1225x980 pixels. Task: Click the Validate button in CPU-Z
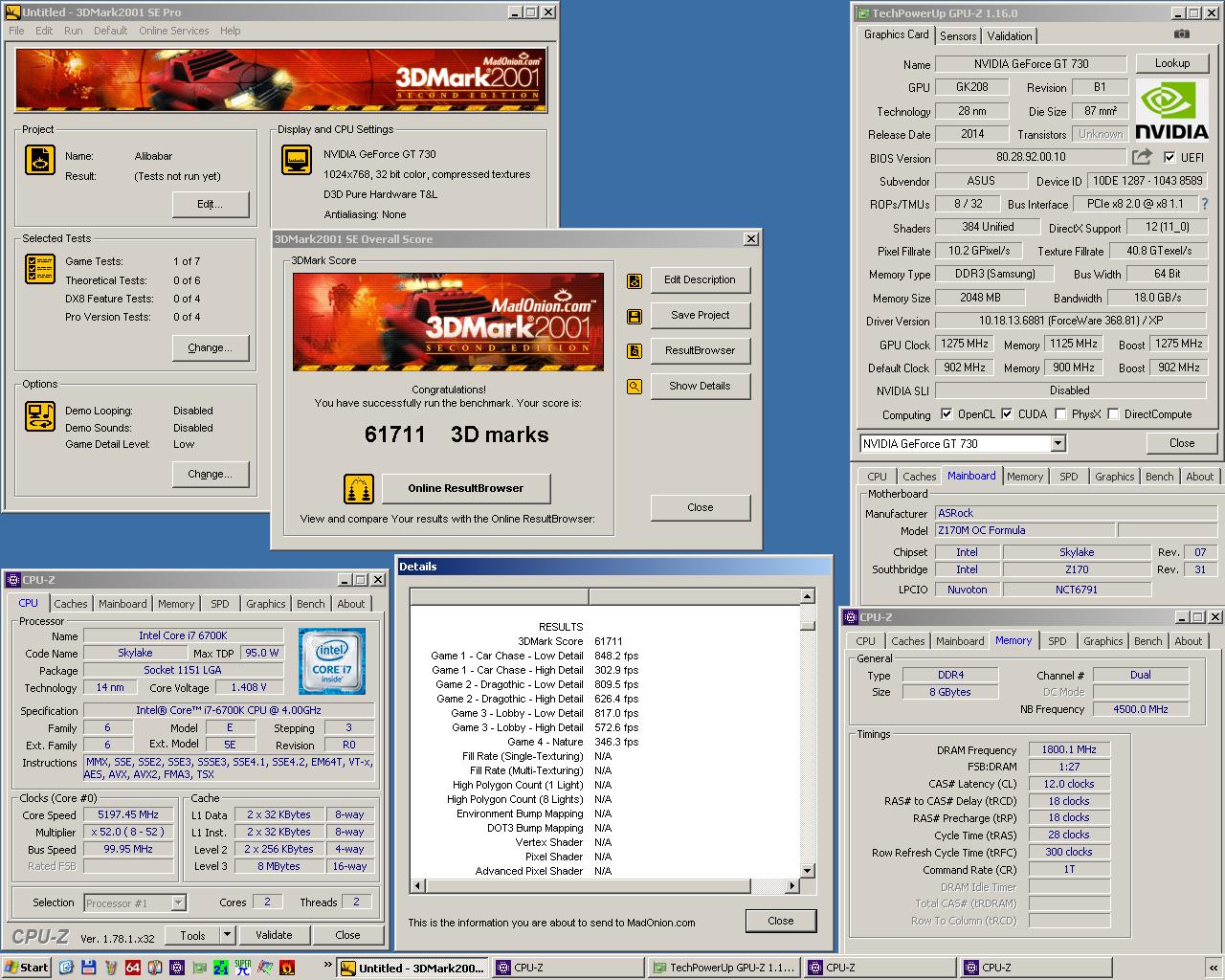[x=274, y=935]
